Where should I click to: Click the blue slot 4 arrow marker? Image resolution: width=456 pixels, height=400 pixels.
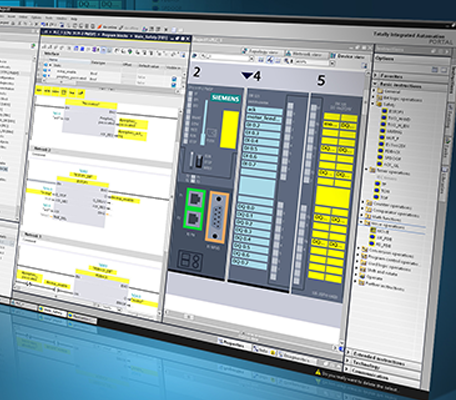pos(247,76)
